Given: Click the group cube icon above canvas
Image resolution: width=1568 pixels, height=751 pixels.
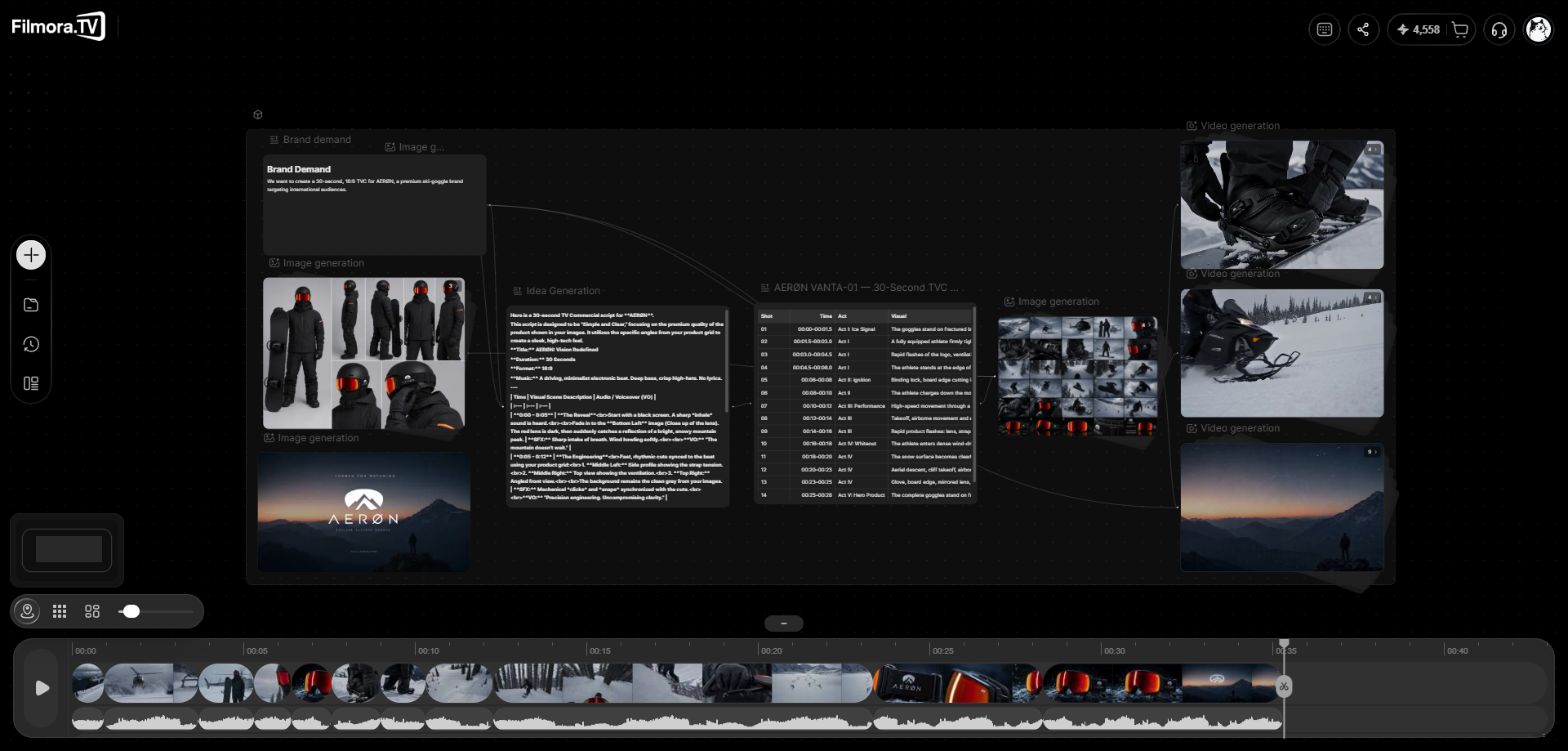Looking at the screenshot, I should point(258,114).
